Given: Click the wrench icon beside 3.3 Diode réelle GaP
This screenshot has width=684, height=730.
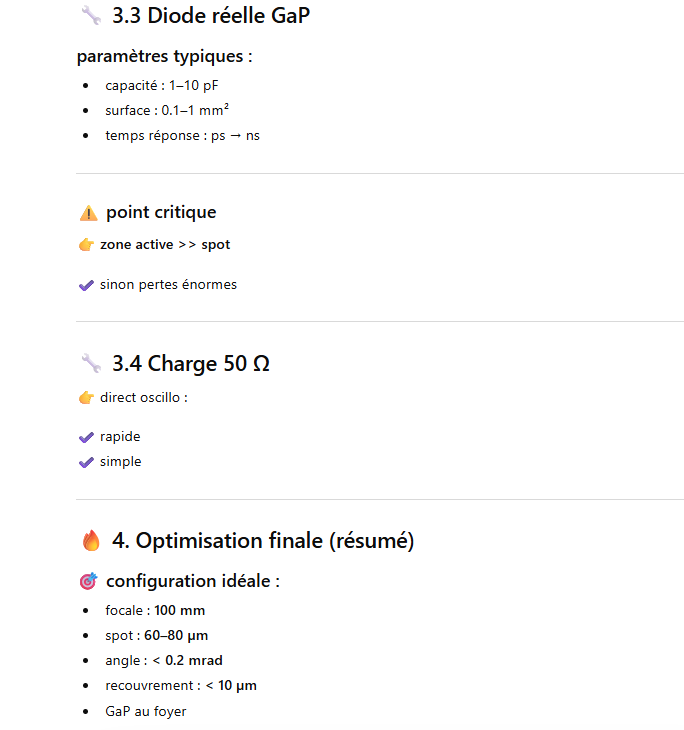Looking at the screenshot, I should point(91,16).
